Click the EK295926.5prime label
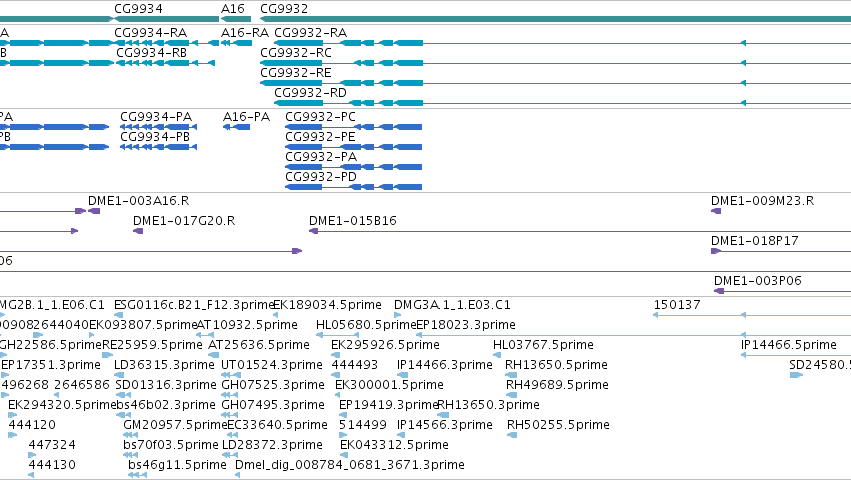 pos(385,345)
